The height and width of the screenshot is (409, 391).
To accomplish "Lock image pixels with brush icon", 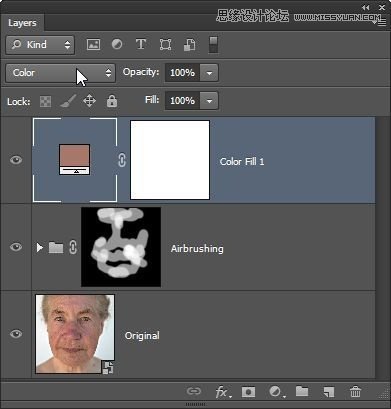I will 68,101.
